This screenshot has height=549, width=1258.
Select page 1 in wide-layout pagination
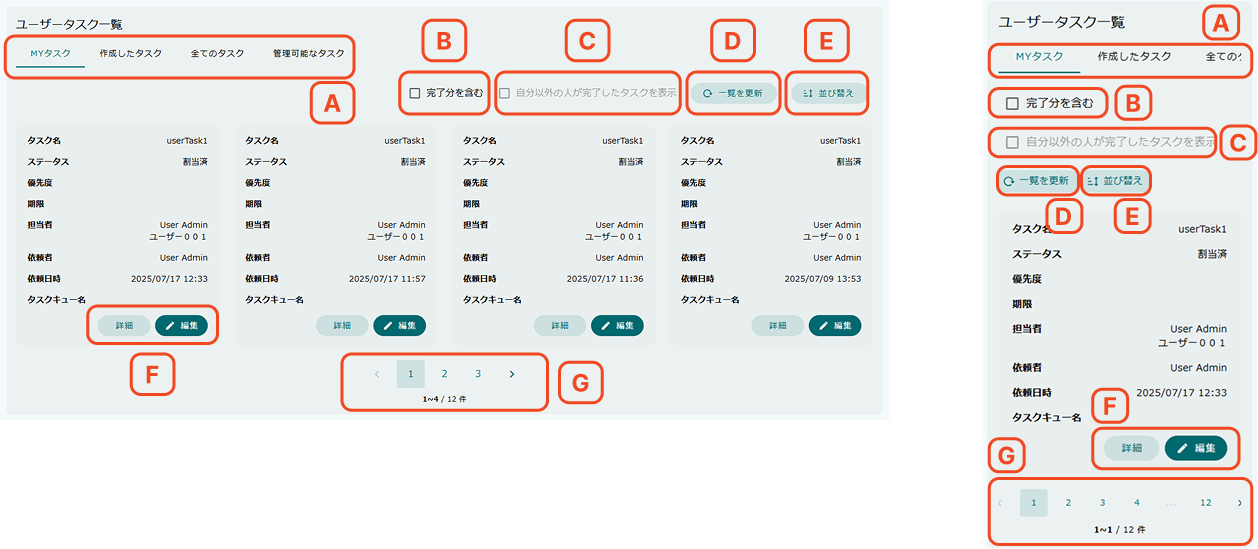[x=410, y=374]
